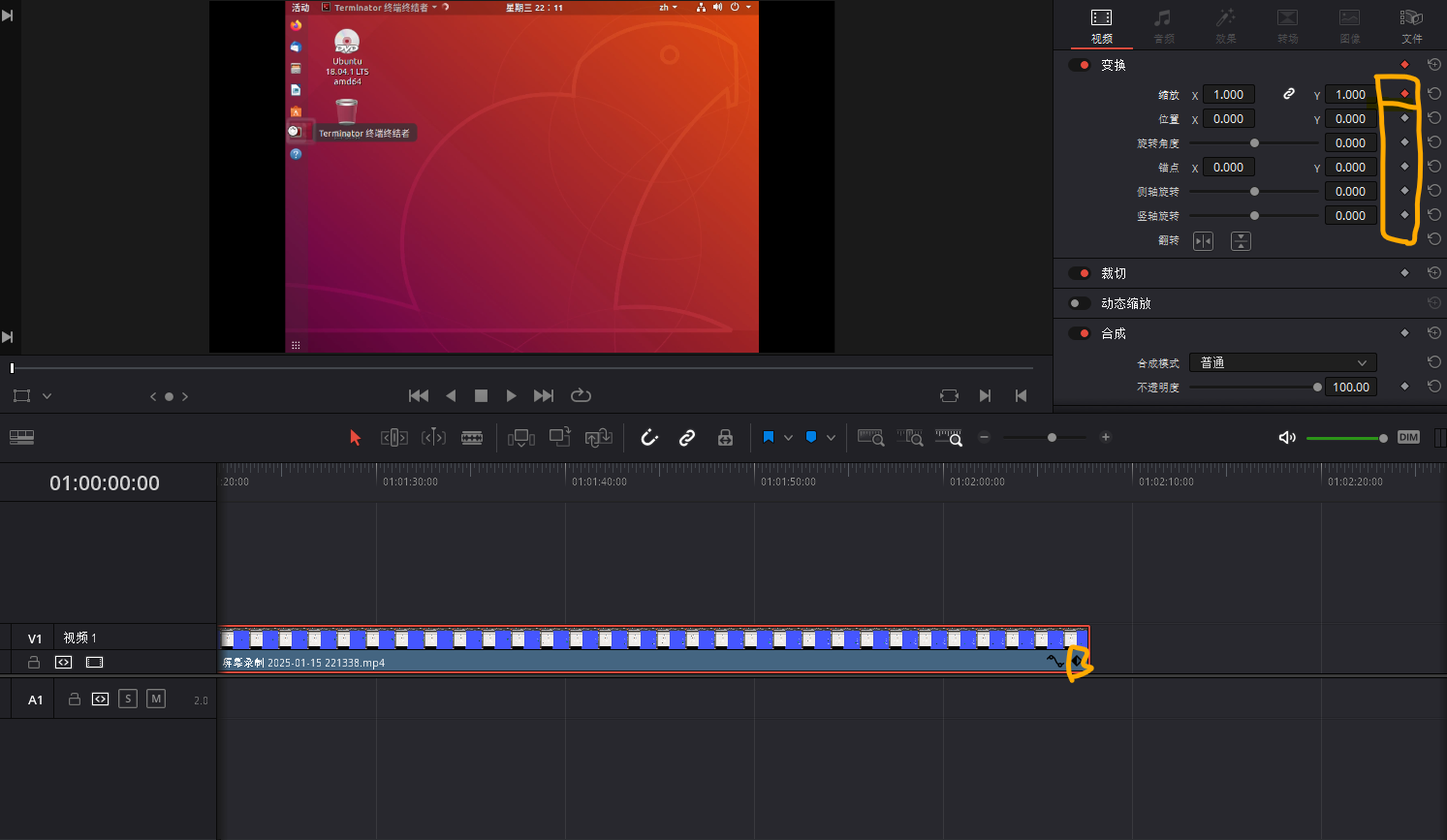Jump to the first frame
The width and height of the screenshot is (1447, 840).
(419, 395)
